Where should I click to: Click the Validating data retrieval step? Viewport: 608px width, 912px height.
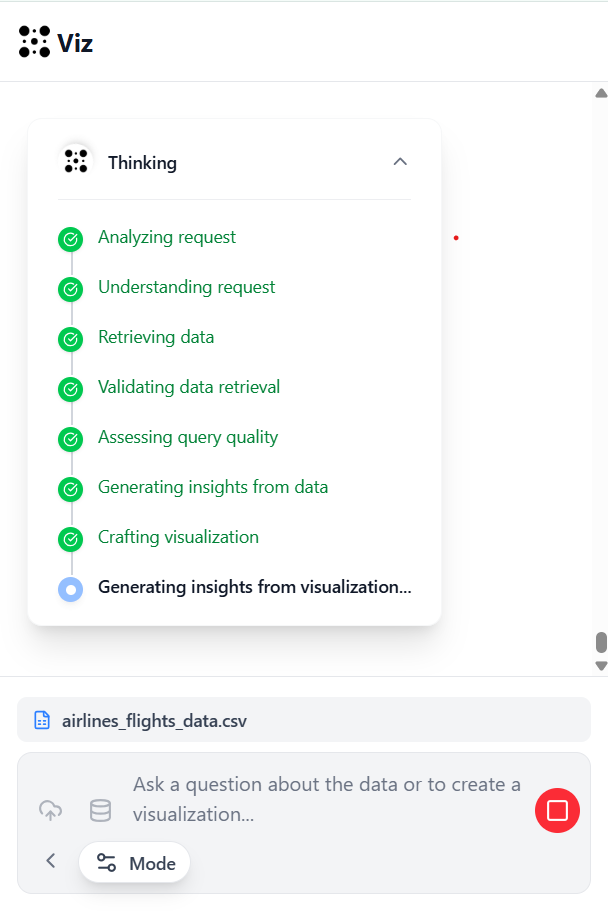tap(189, 387)
